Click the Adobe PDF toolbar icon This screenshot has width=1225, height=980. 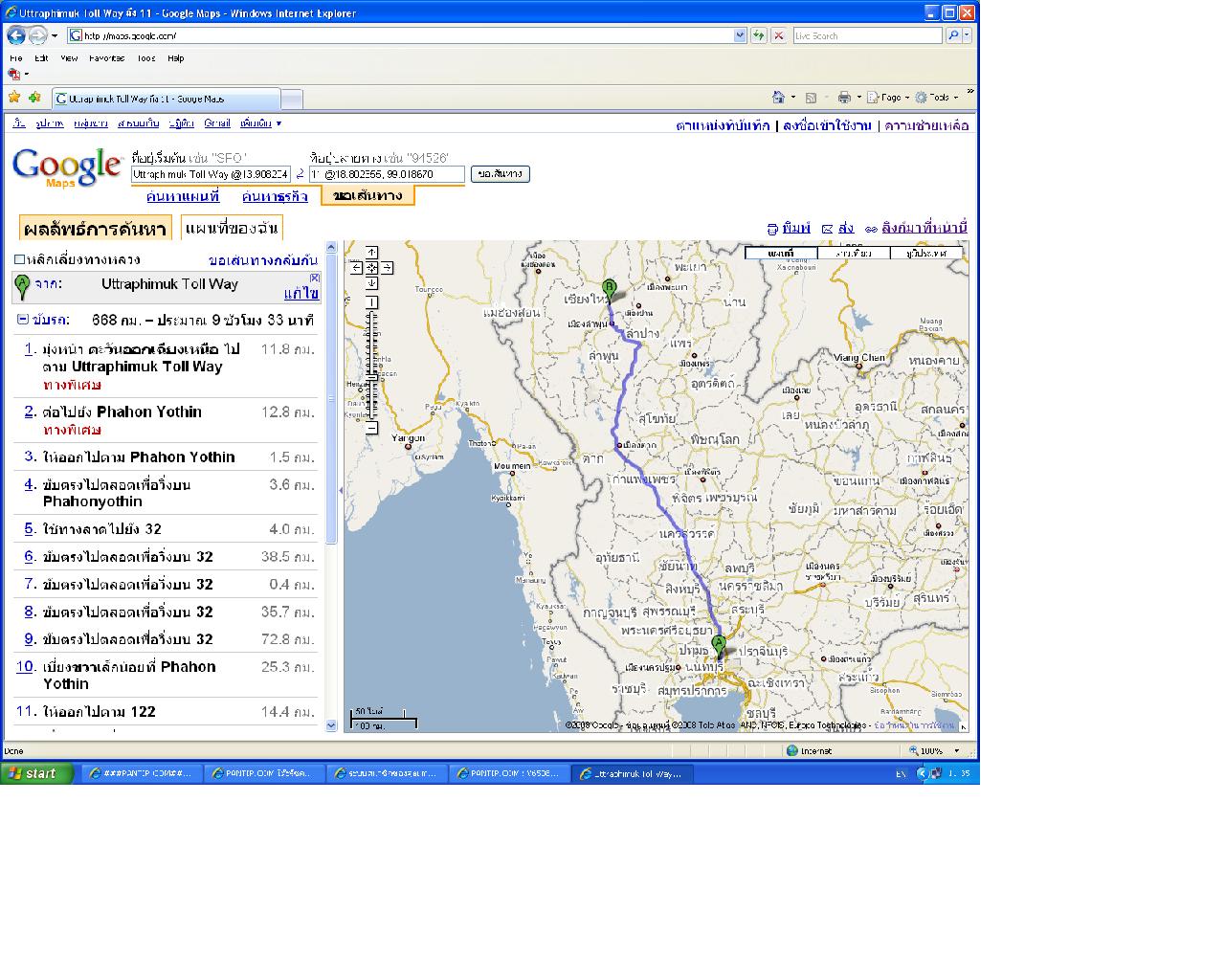click(x=13, y=74)
